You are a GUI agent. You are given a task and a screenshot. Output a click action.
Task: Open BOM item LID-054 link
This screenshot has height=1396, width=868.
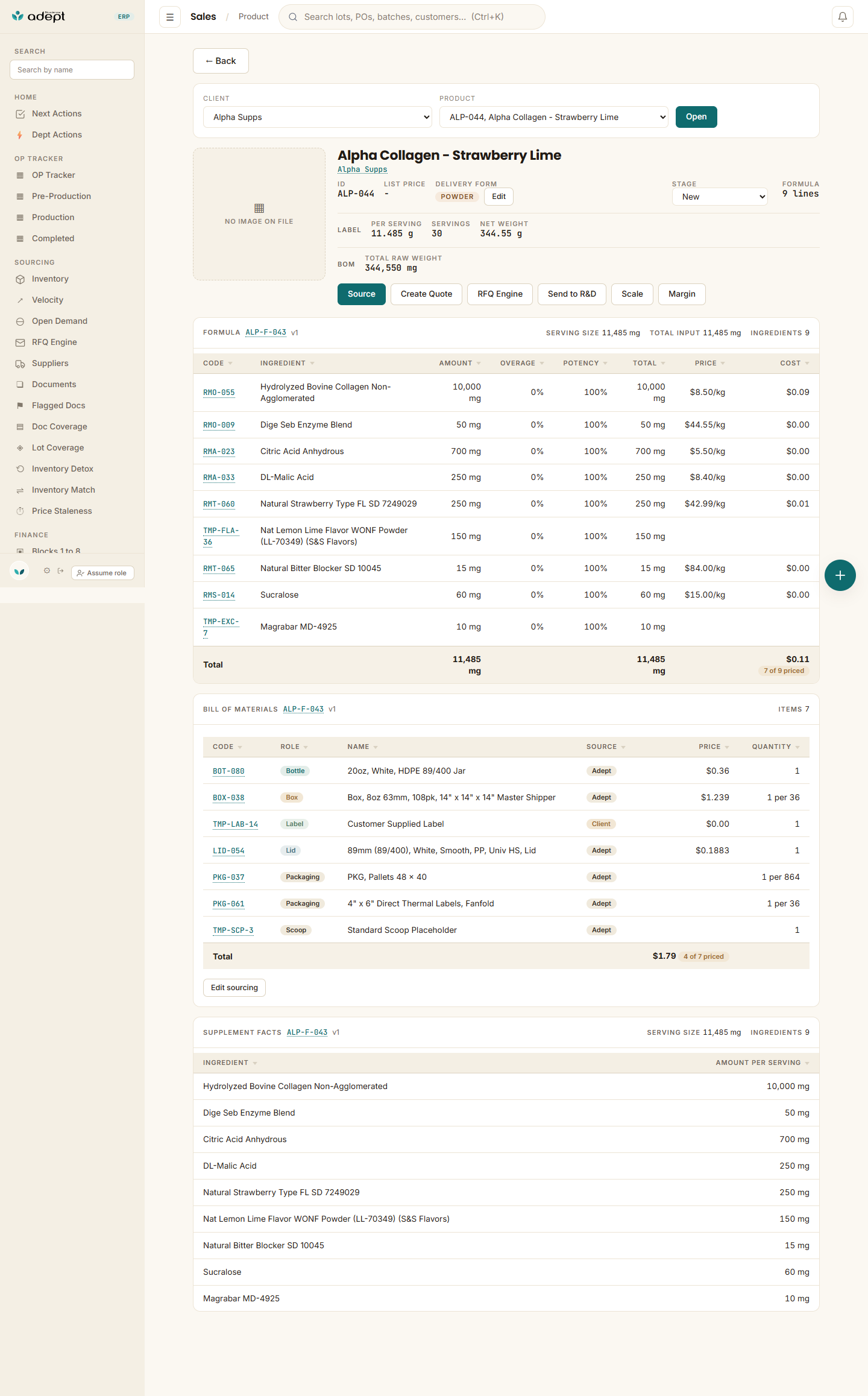tap(228, 851)
